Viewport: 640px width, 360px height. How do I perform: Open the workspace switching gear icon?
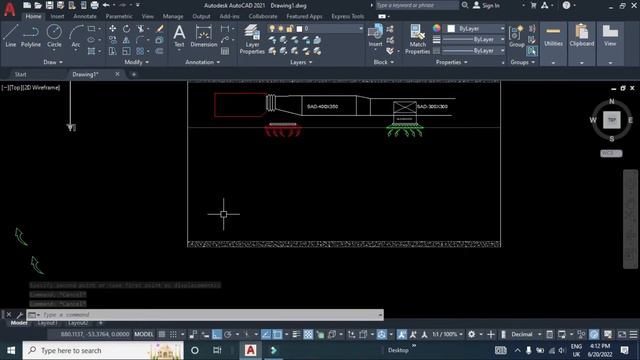(x=471, y=334)
